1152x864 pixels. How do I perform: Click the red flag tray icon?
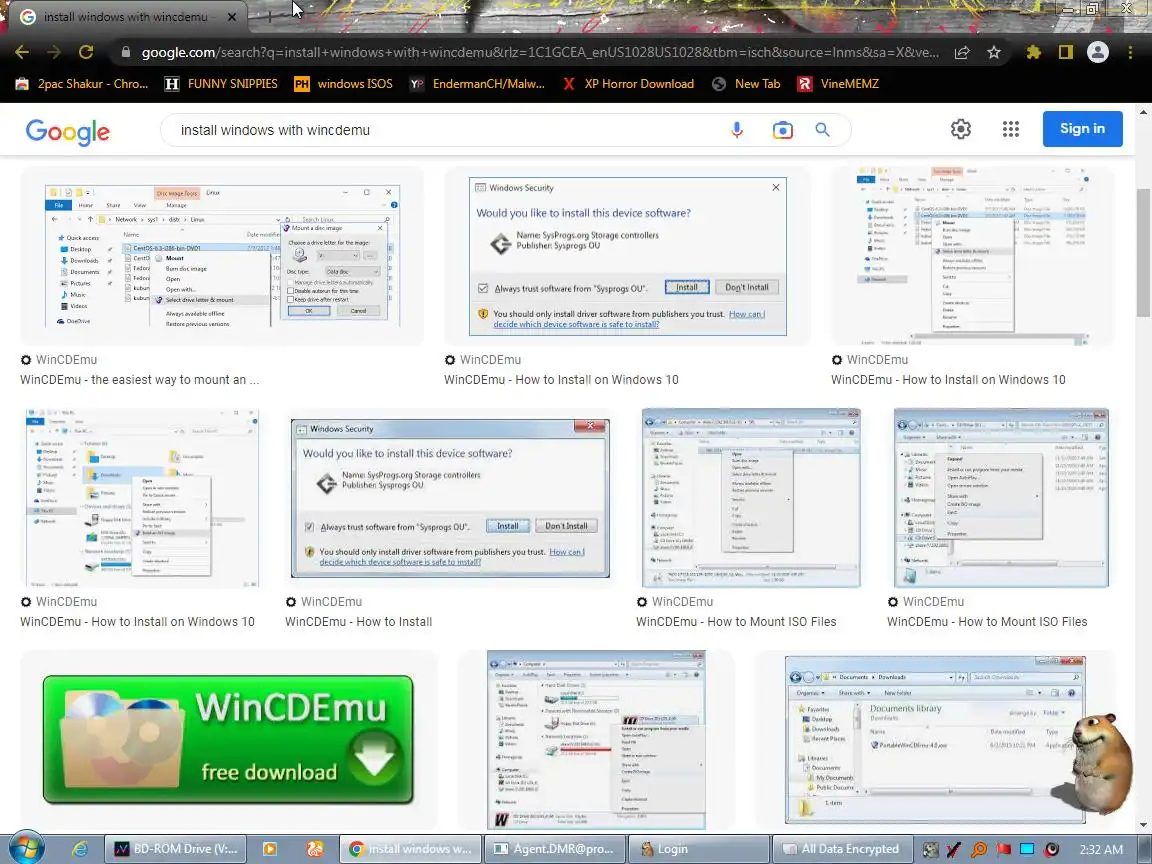(1002, 849)
